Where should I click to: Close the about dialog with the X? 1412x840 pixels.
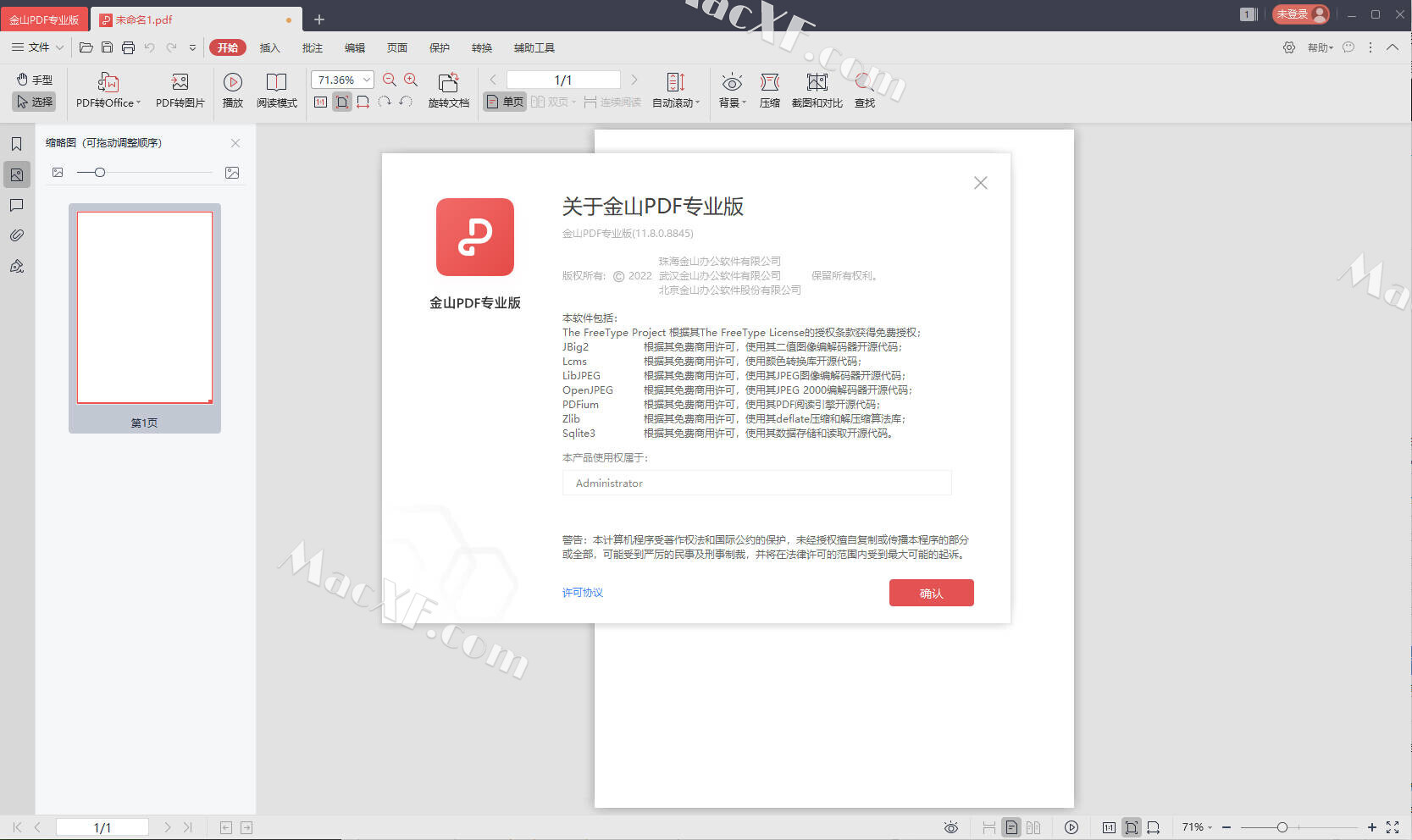click(981, 183)
